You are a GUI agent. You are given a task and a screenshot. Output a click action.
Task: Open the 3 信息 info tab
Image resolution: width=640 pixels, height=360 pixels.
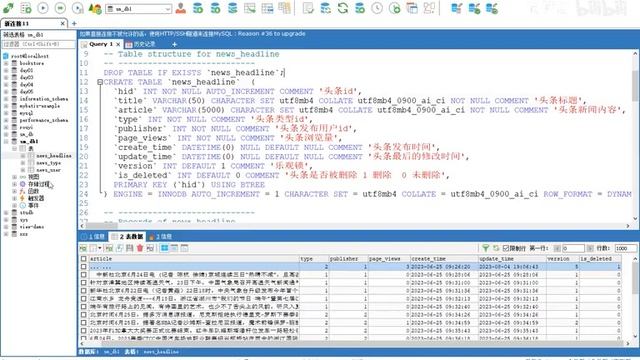point(160,236)
